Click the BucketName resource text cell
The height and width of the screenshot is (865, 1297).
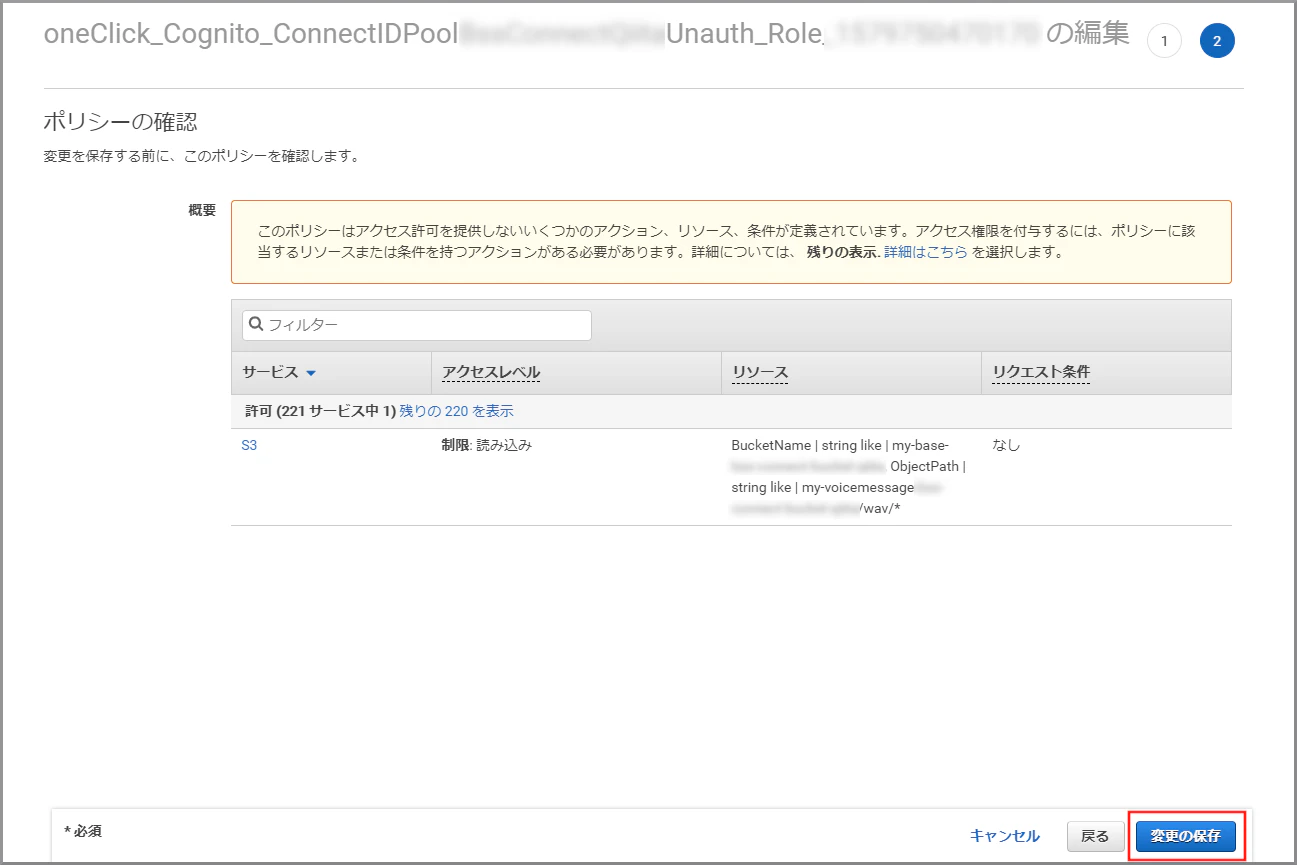849,477
